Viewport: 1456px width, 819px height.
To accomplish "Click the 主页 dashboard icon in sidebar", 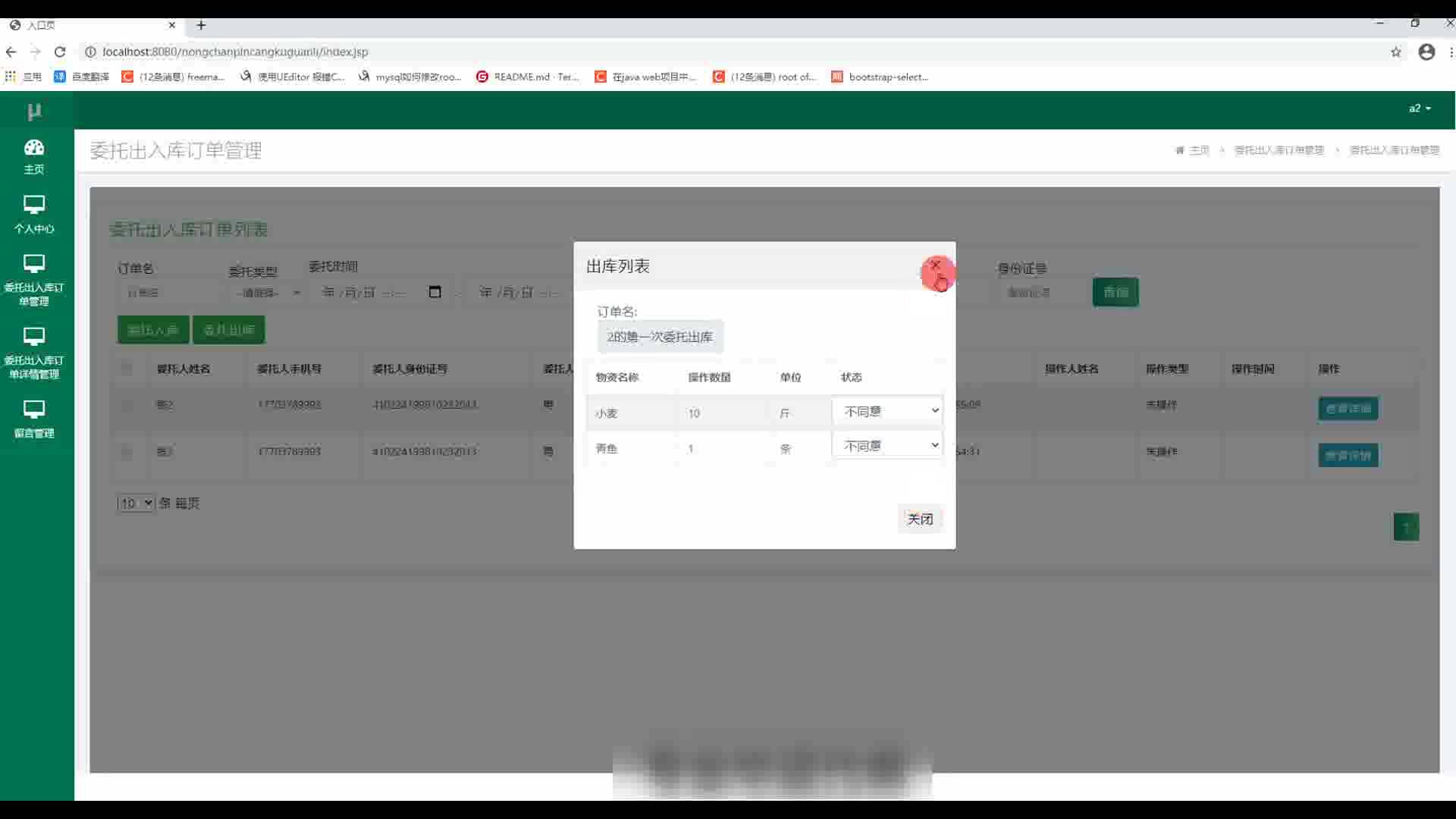I will (x=34, y=147).
